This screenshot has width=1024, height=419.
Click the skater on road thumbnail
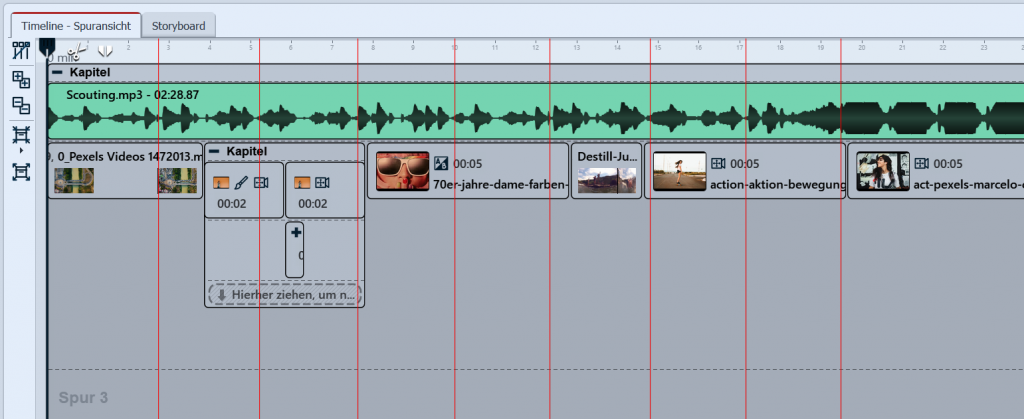(680, 171)
